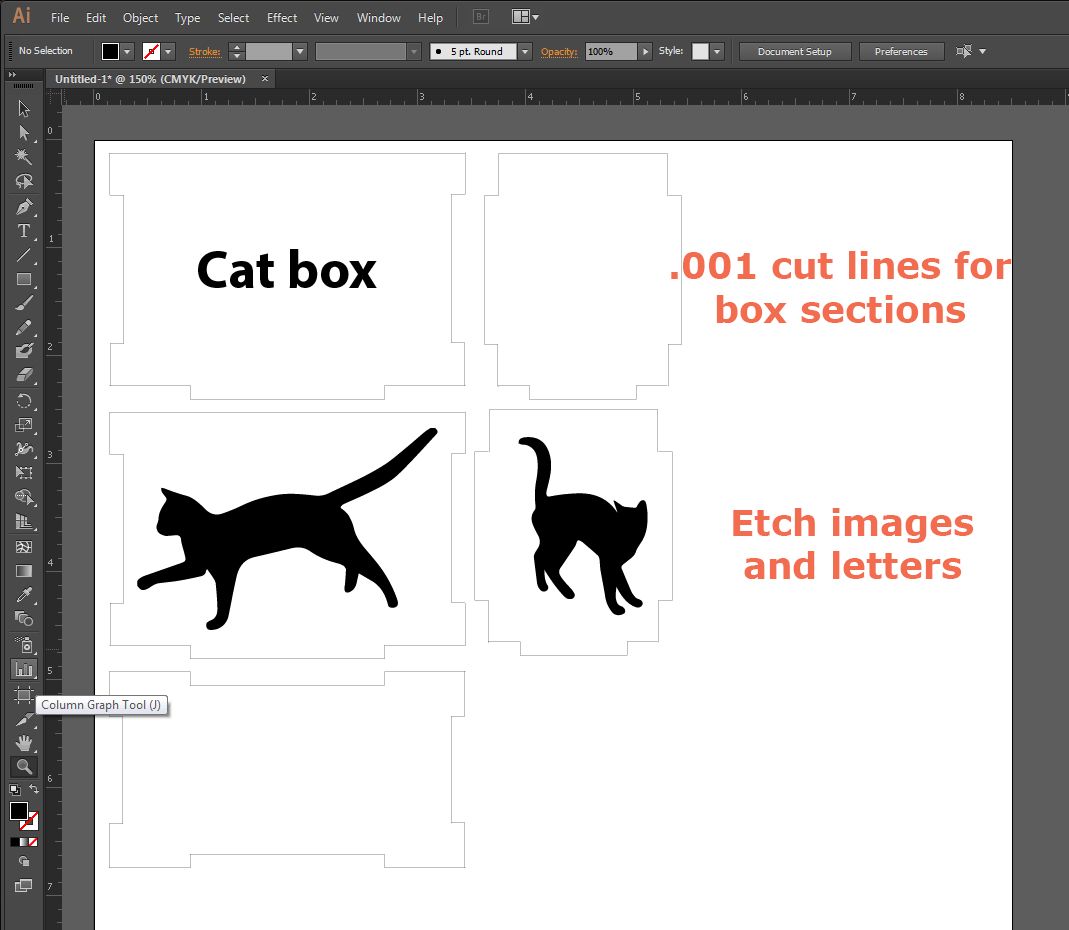
Task: Select the Hand tool
Action: (x=24, y=743)
